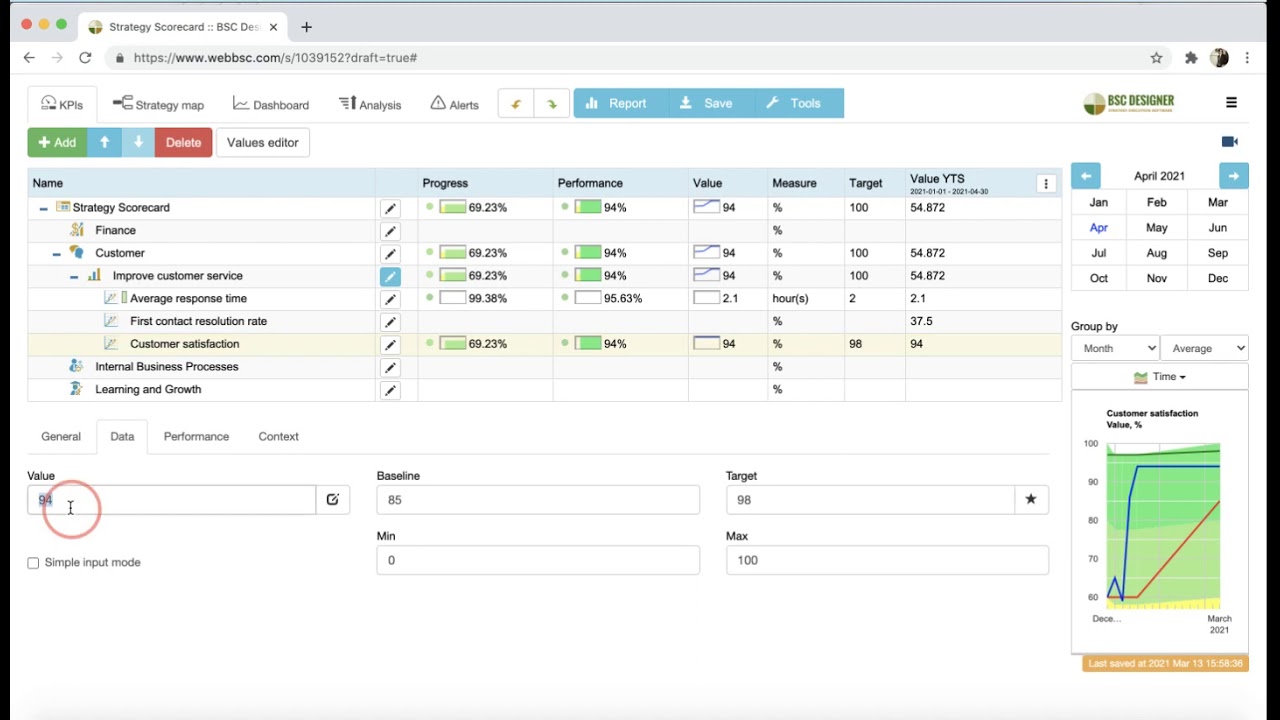Click the Baseline input field

(538, 500)
